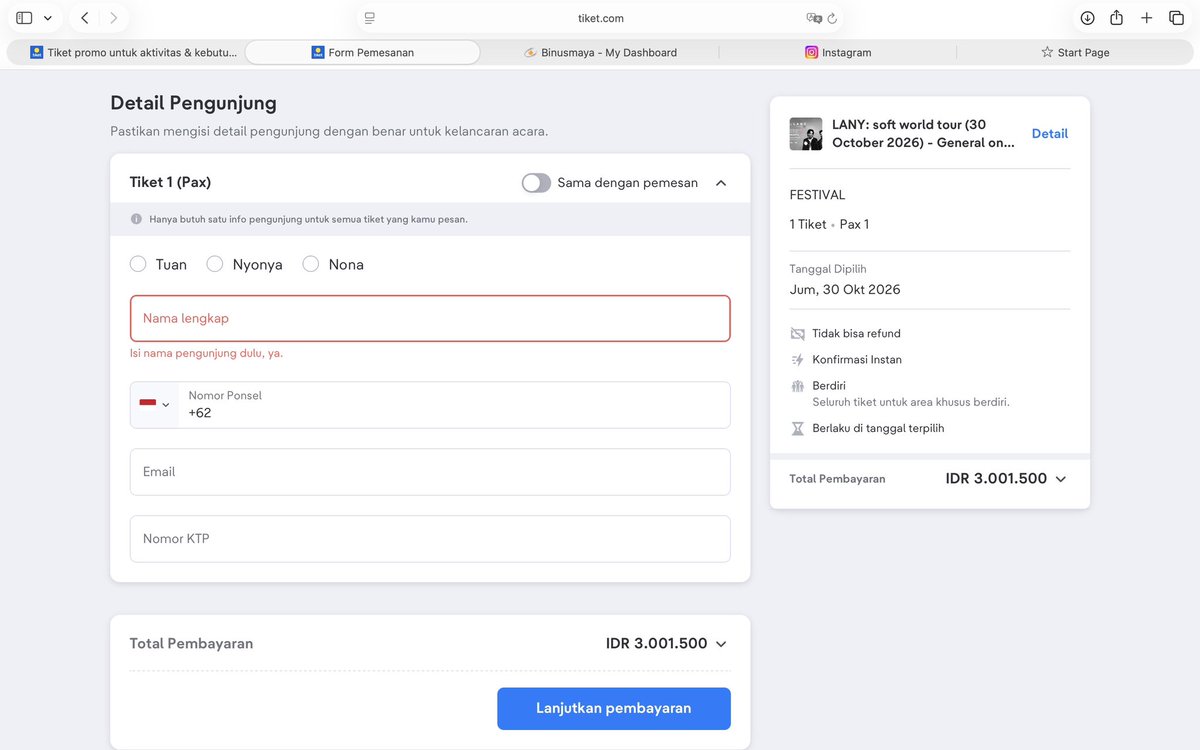Viewport: 1200px width, 750px height.
Task: Open the country flag code dropdown
Action: 154,404
